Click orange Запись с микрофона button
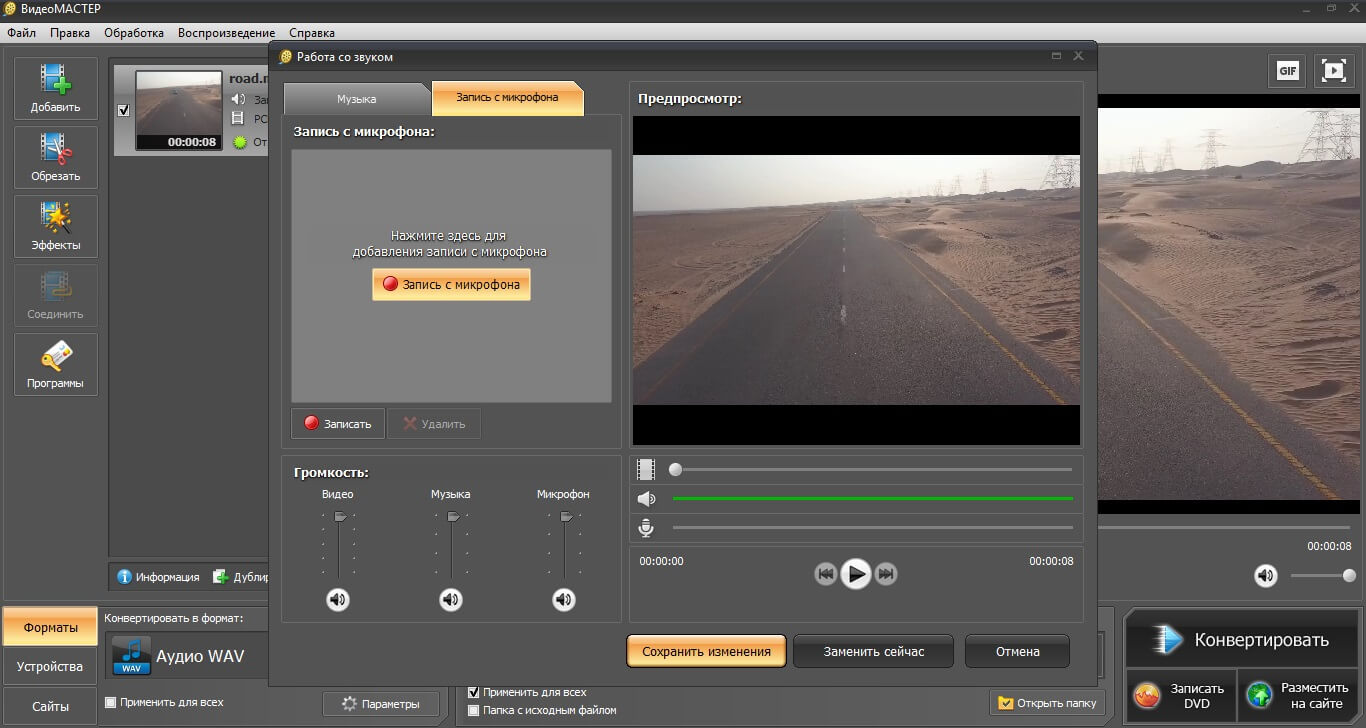Image resolution: width=1366 pixels, height=728 pixels. pos(451,284)
